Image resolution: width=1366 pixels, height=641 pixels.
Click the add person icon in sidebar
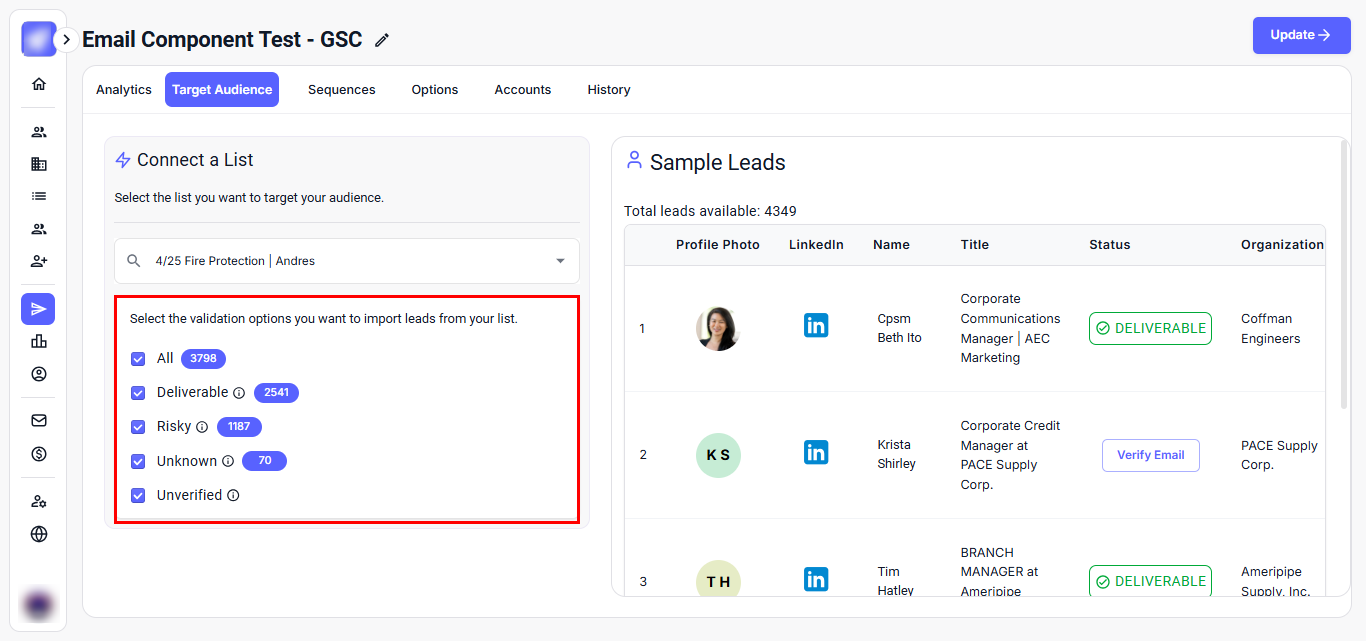pos(39,261)
